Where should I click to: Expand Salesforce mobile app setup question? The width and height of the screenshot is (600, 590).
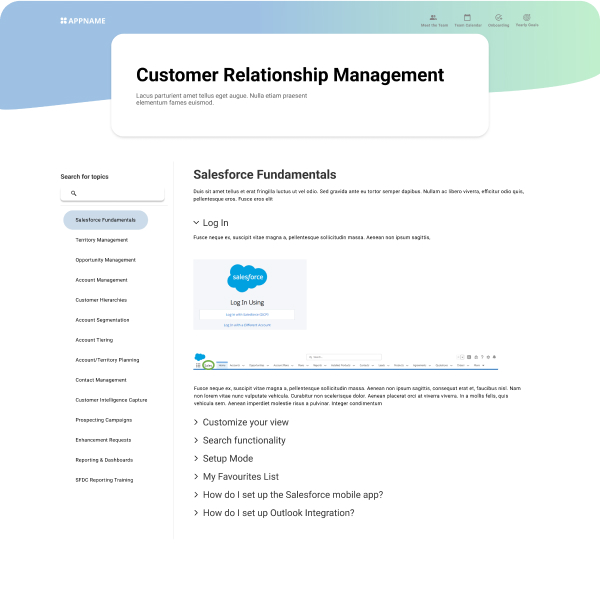coord(288,495)
